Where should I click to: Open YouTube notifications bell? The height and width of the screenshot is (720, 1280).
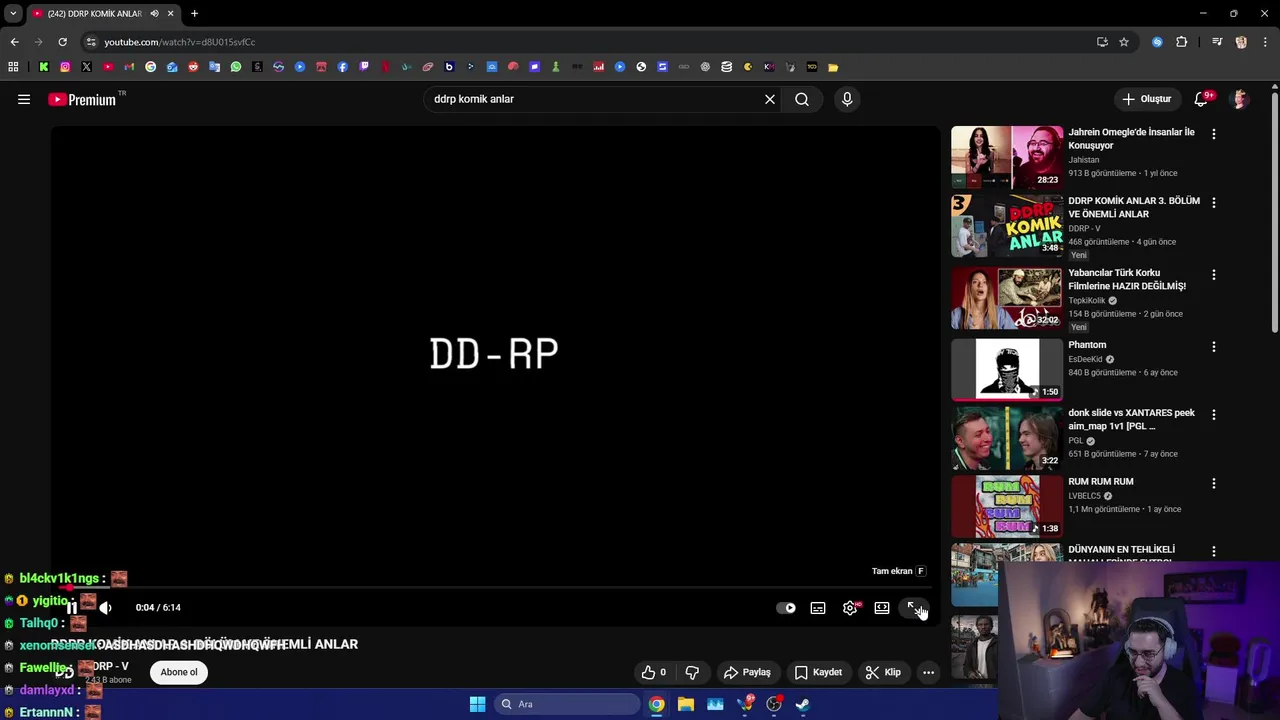(1202, 99)
